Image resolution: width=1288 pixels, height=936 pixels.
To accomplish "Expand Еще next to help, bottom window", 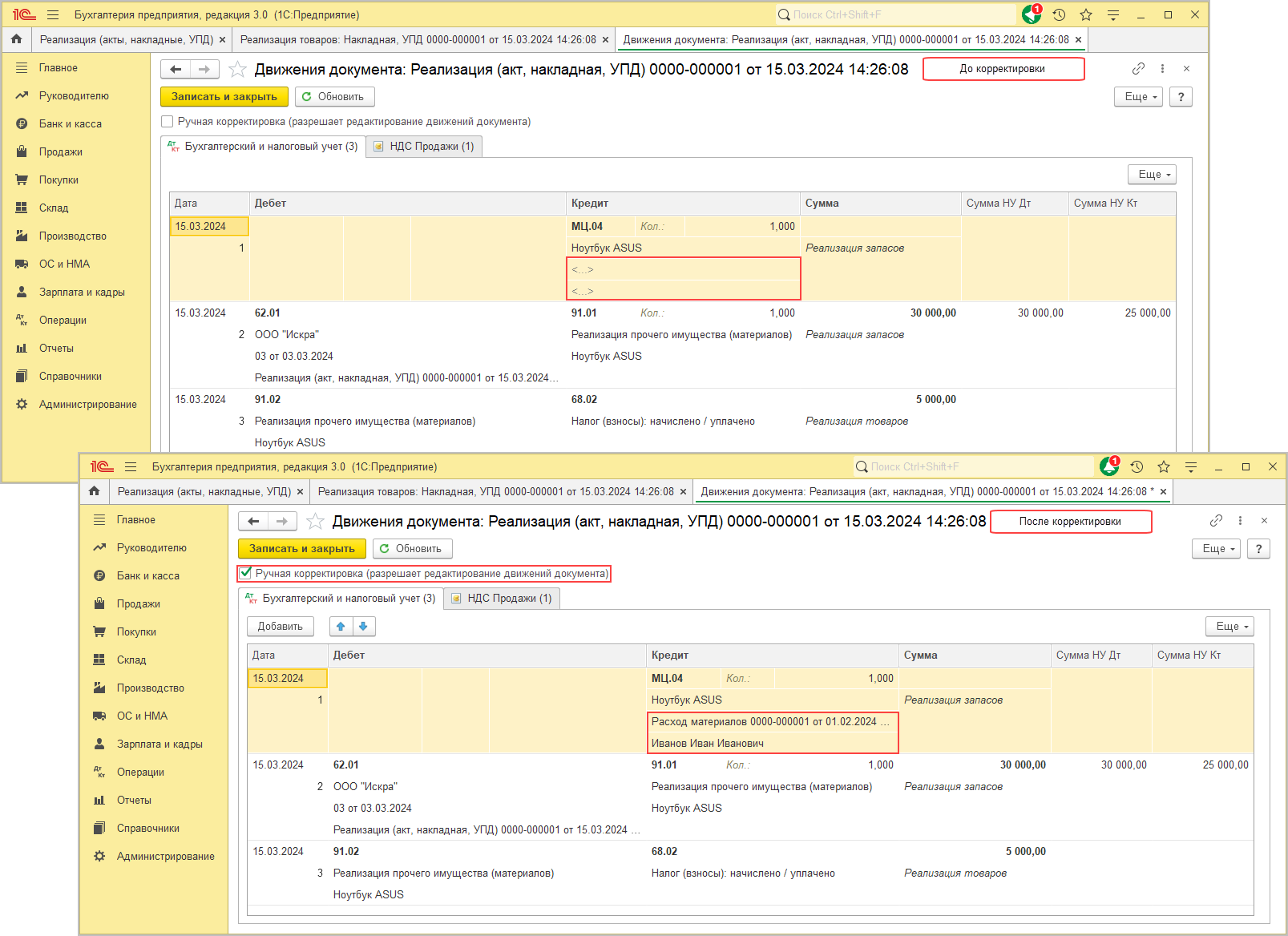I will (1216, 549).
